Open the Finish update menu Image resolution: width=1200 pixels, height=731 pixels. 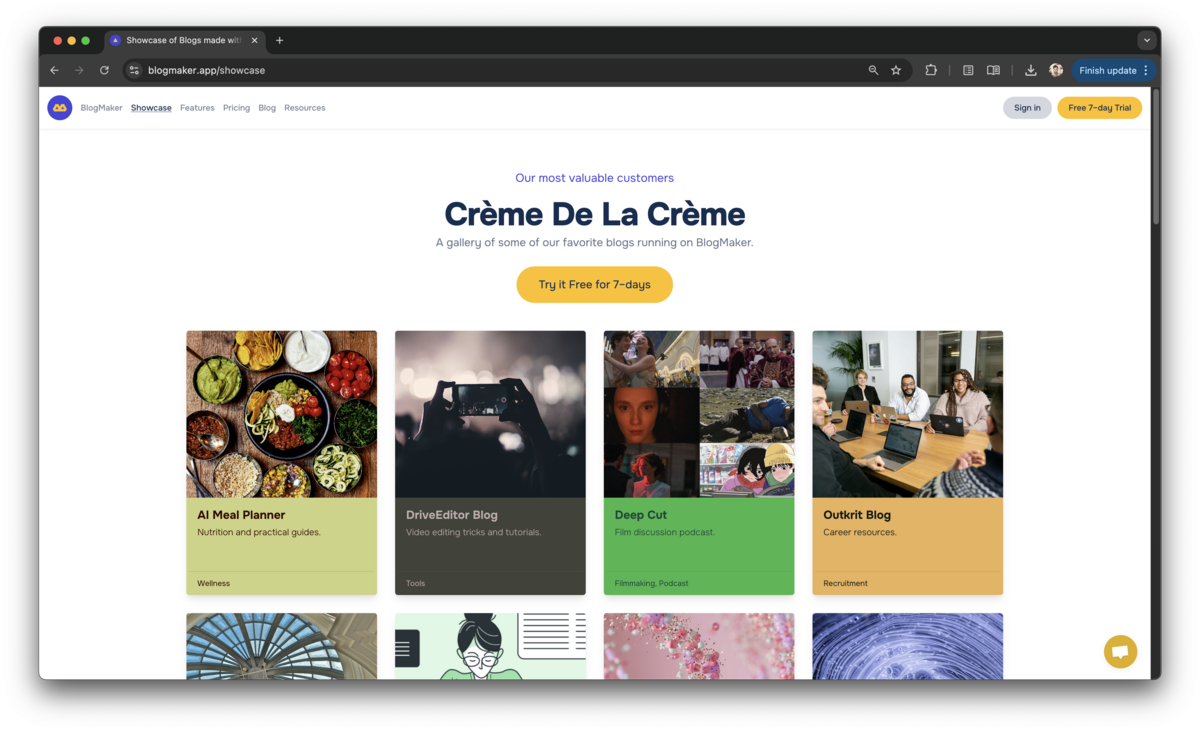click(x=1113, y=71)
